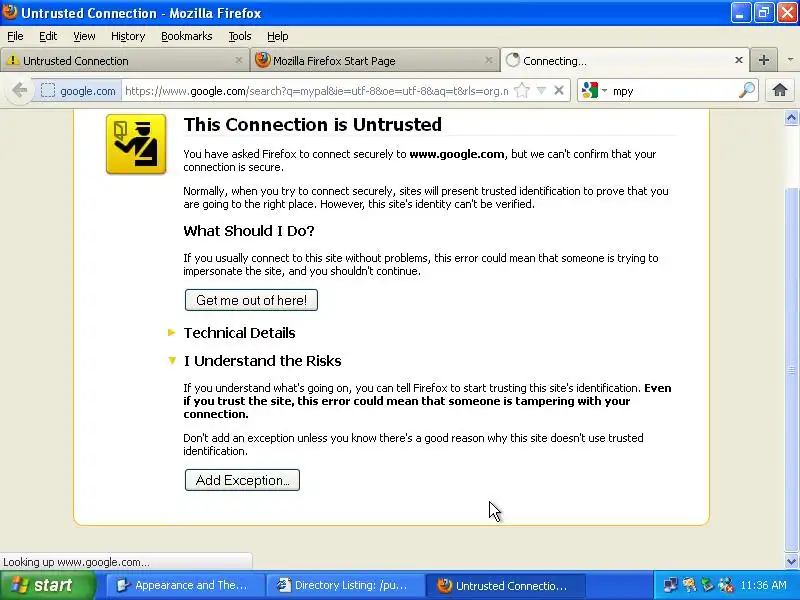Close the Connecting... tab
800x600 pixels.
click(738, 60)
